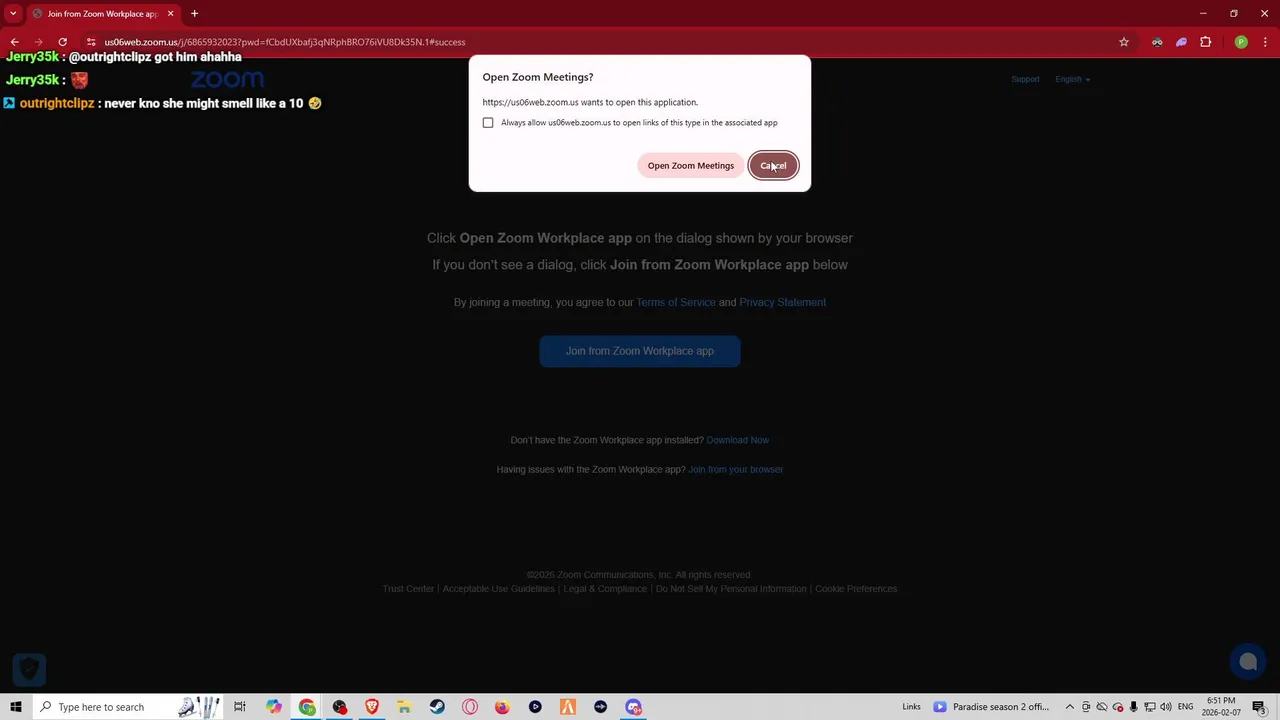Image resolution: width=1280 pixels, height=720 pixels.
Task: Switch to Chrome in the taskbar
Action: [x=307, y=707]
